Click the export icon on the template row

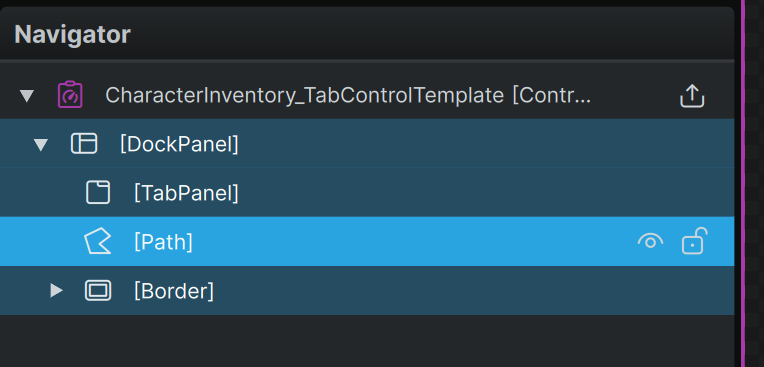point(692,96)
